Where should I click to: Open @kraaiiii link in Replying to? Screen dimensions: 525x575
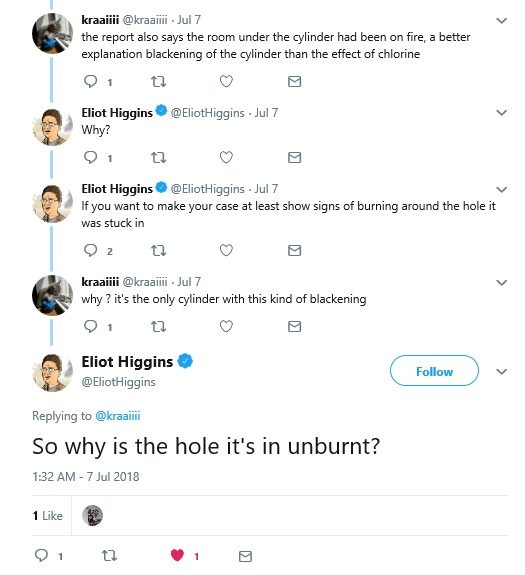click(118, 416)
